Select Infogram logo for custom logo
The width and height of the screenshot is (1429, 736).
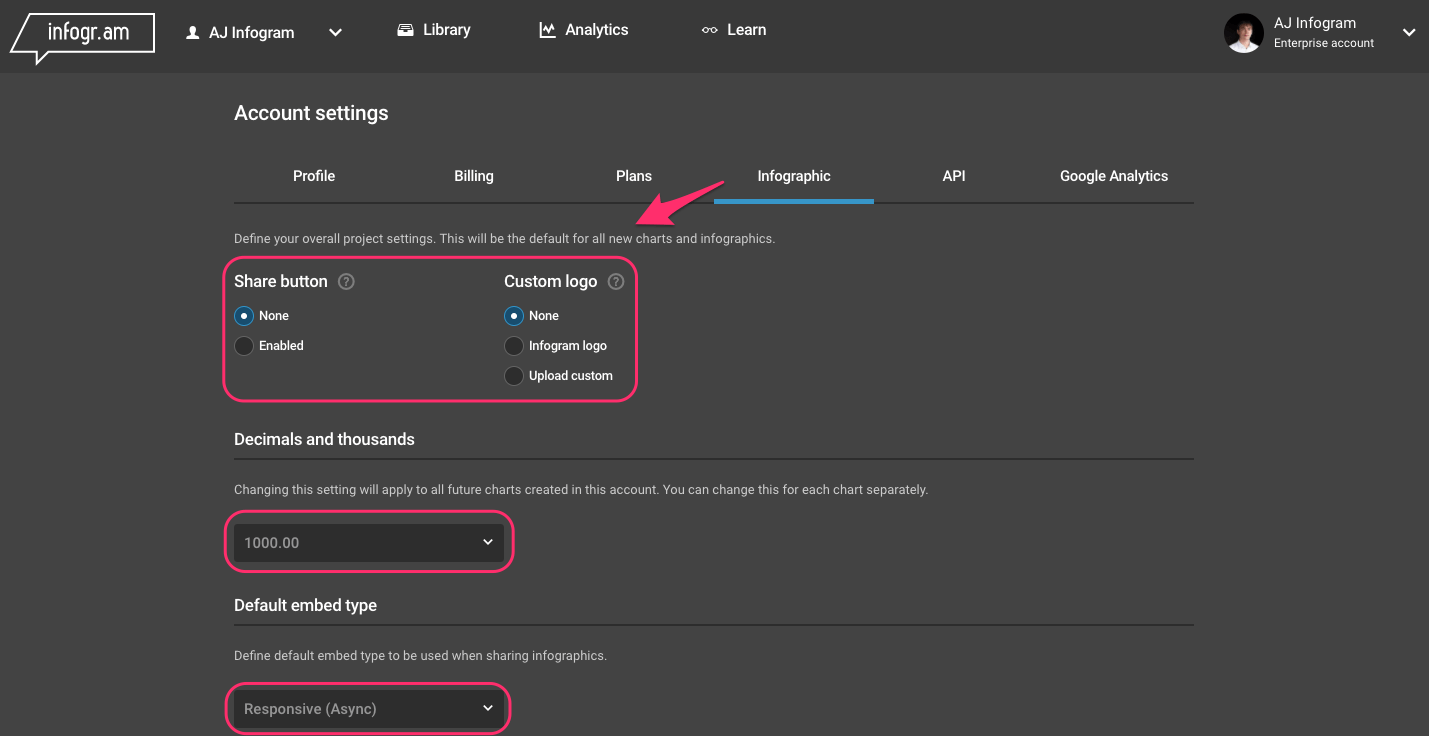pyautogui.click(x=513, y=345)
